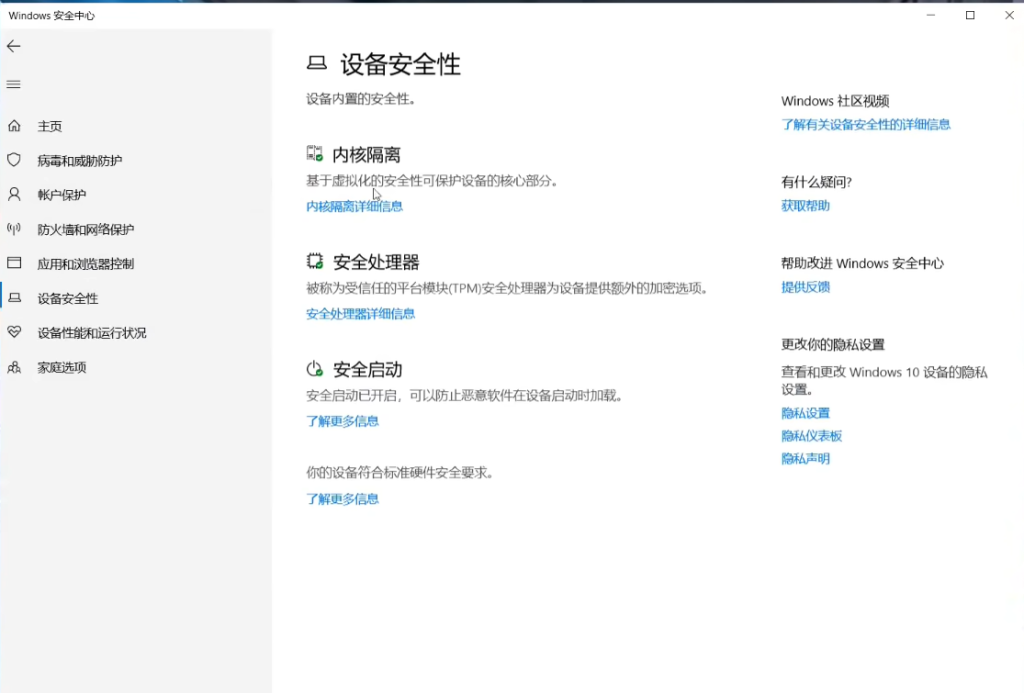Open the 隐私仪表板 link
The height and width of the screenshot is (693, 1024).
point(812,436)
